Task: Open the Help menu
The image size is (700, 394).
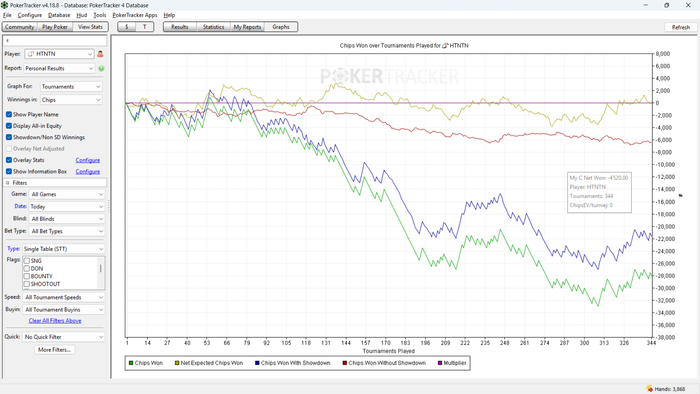Action: 169,15
